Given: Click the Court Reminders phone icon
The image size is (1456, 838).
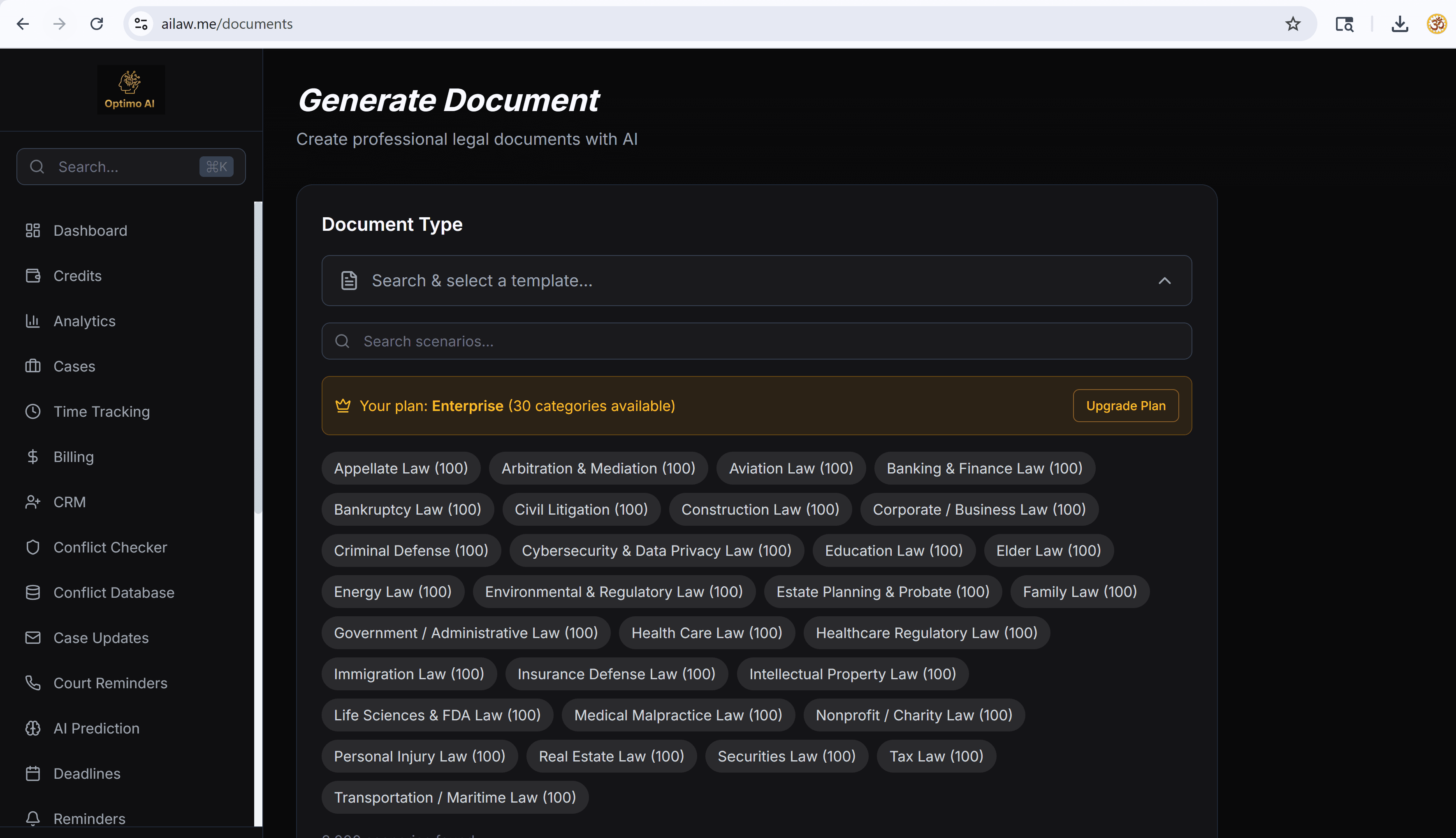Looking at the screenshot, I should pos(33,683).
